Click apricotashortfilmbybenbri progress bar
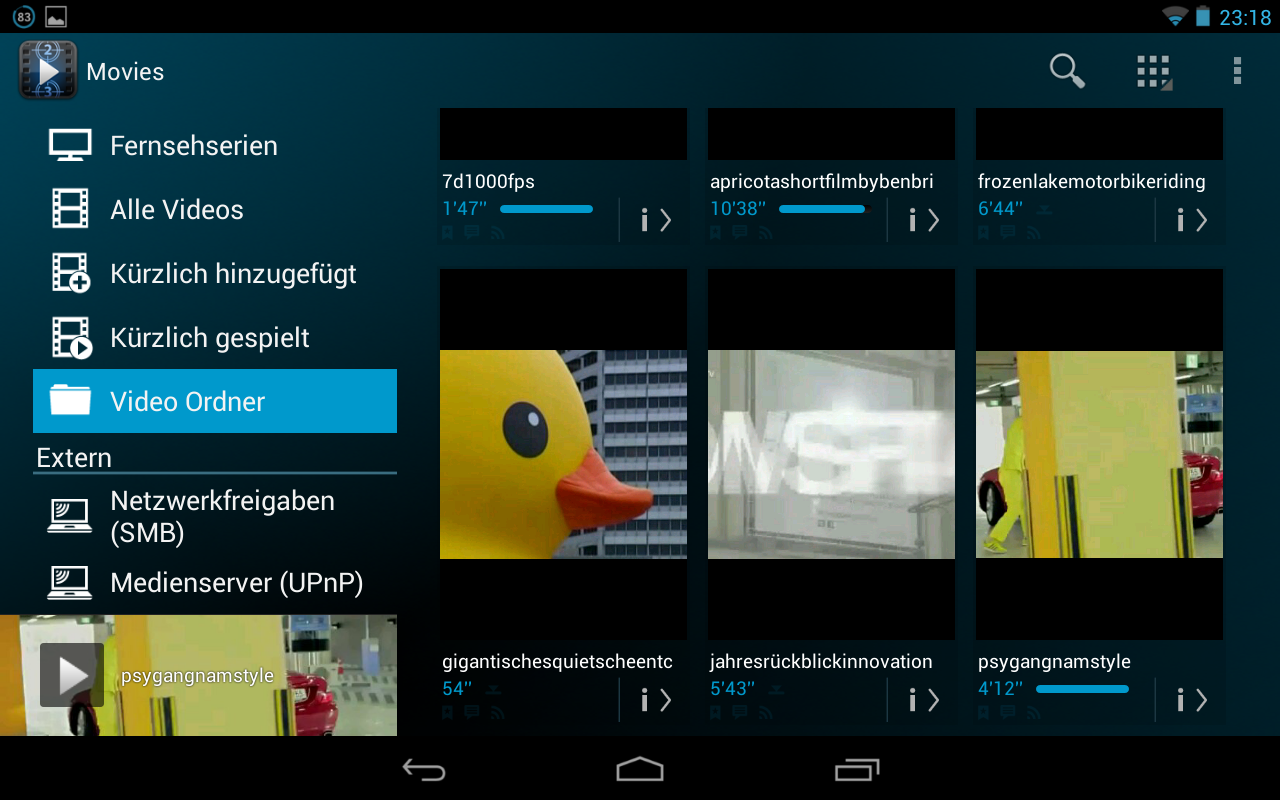Viewport: 1280px width, 800px height. pyautogui.click(x=823, y=209)
